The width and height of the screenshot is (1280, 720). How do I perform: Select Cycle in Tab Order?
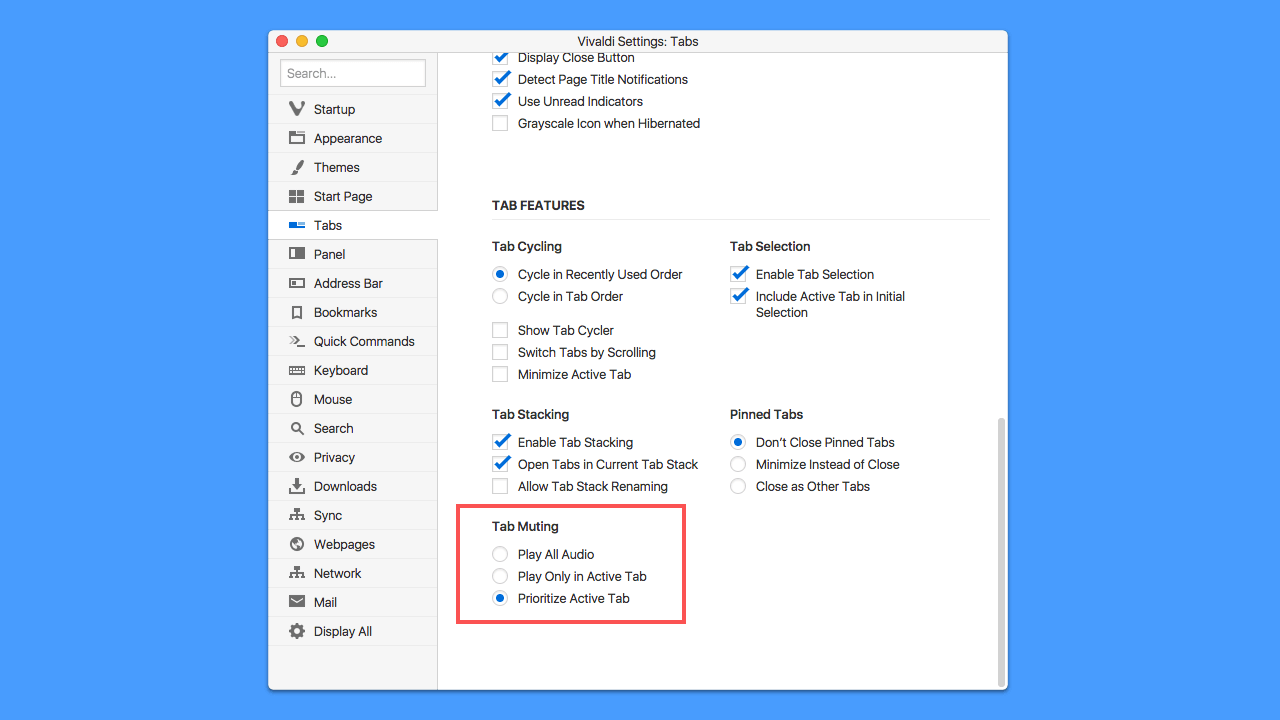click(x=500, y=296)
